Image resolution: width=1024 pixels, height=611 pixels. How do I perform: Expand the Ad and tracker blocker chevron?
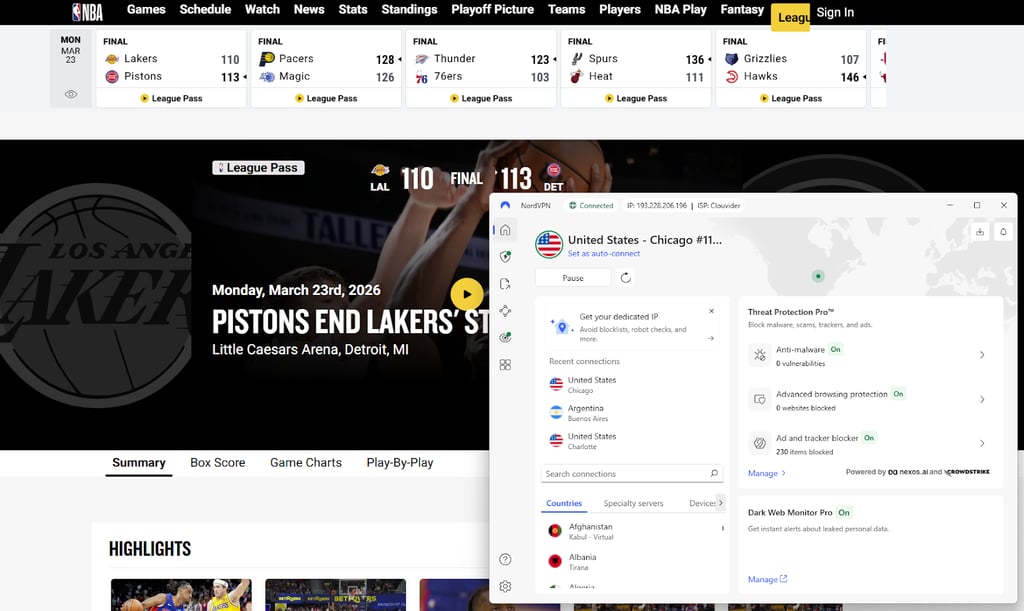click(x=982, y=443)
